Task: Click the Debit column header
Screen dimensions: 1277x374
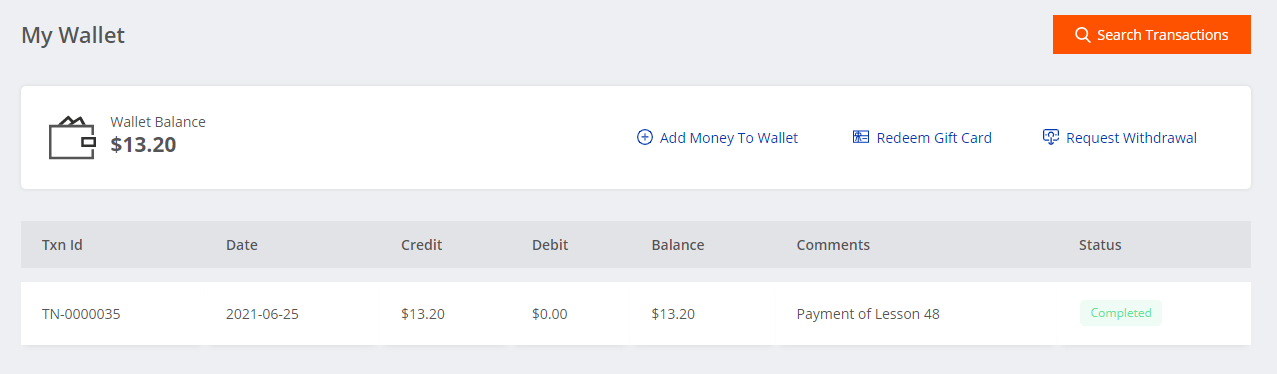Action: tap(550, 245)
